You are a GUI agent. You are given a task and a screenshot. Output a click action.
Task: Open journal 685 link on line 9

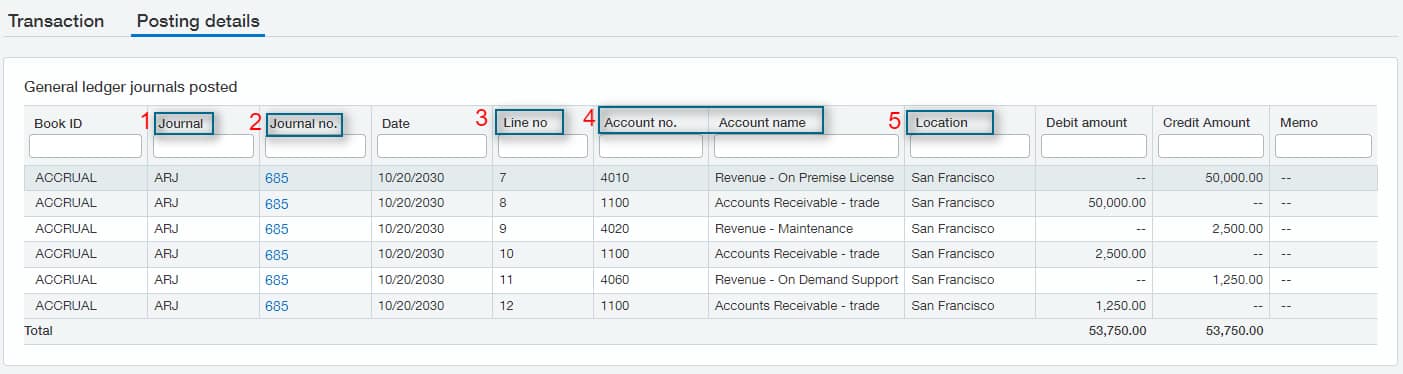tap(276, 229)
